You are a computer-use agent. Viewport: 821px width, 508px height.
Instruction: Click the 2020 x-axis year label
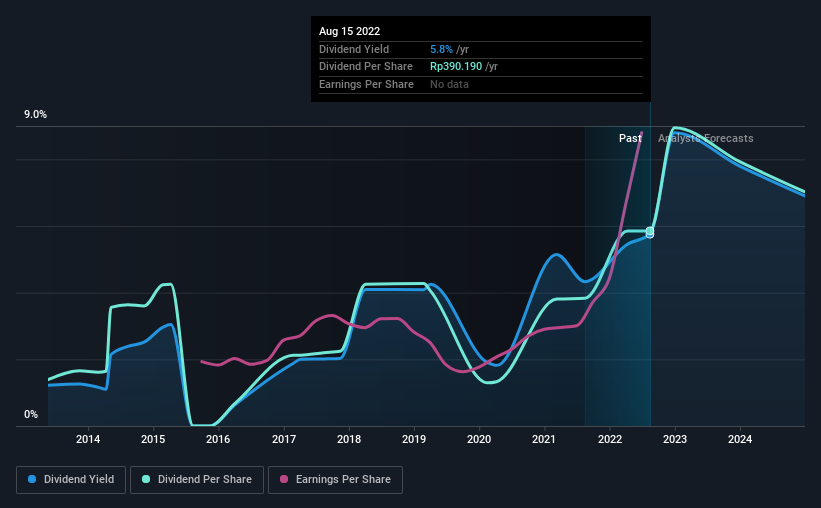coord(479,440)
